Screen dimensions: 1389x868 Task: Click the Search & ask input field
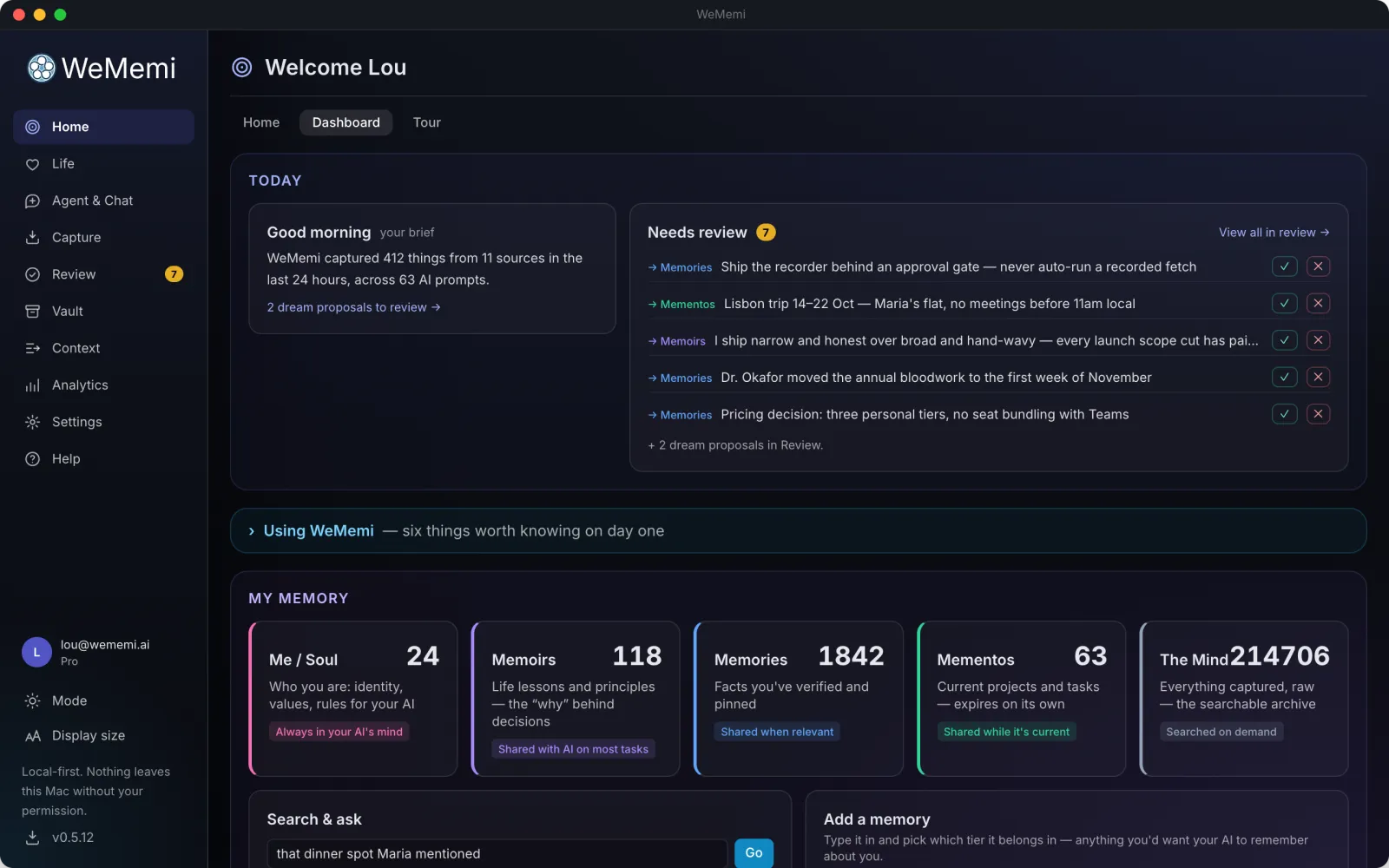(497, 854)
